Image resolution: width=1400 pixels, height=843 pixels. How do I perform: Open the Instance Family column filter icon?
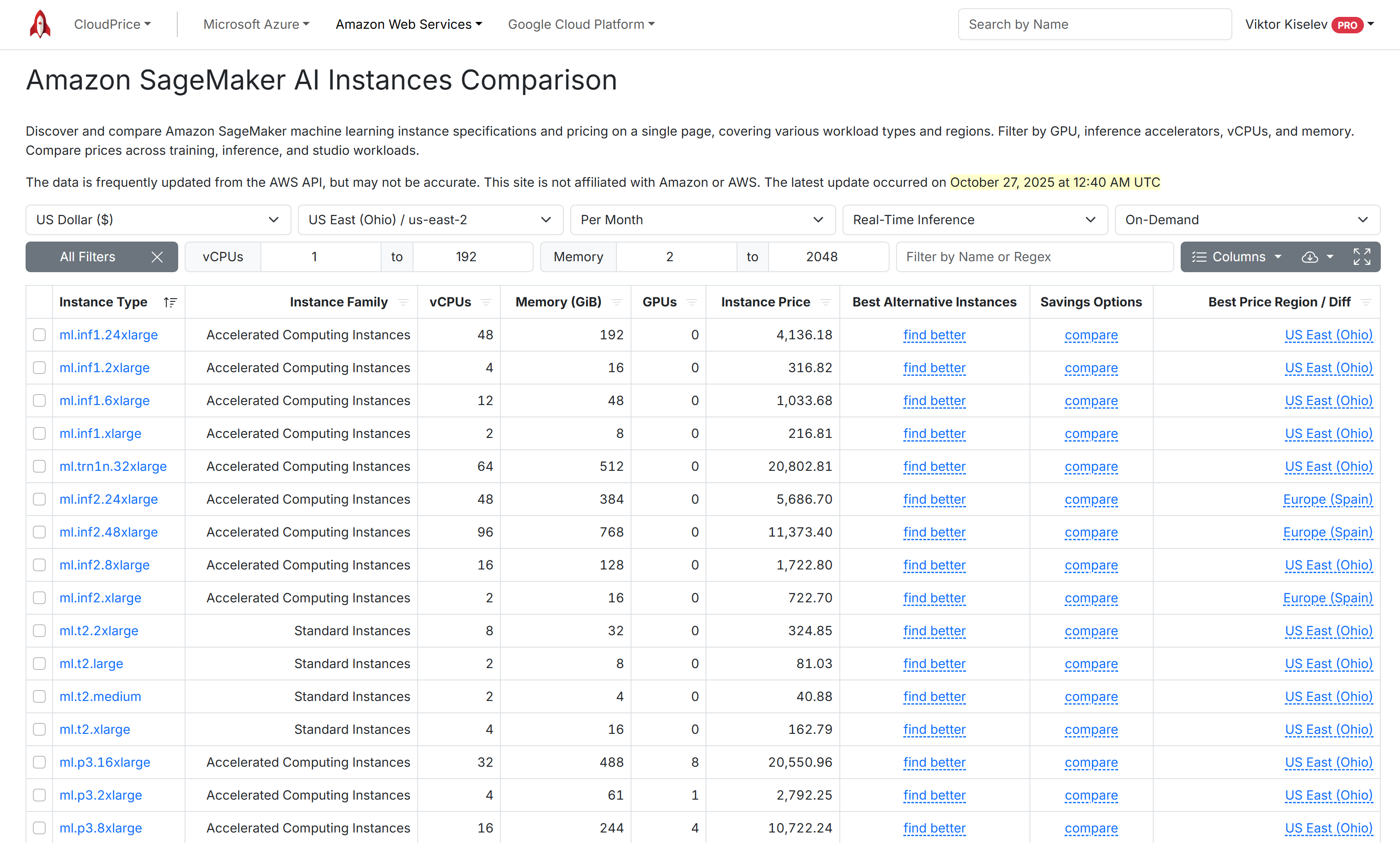(x=403, y=302)
